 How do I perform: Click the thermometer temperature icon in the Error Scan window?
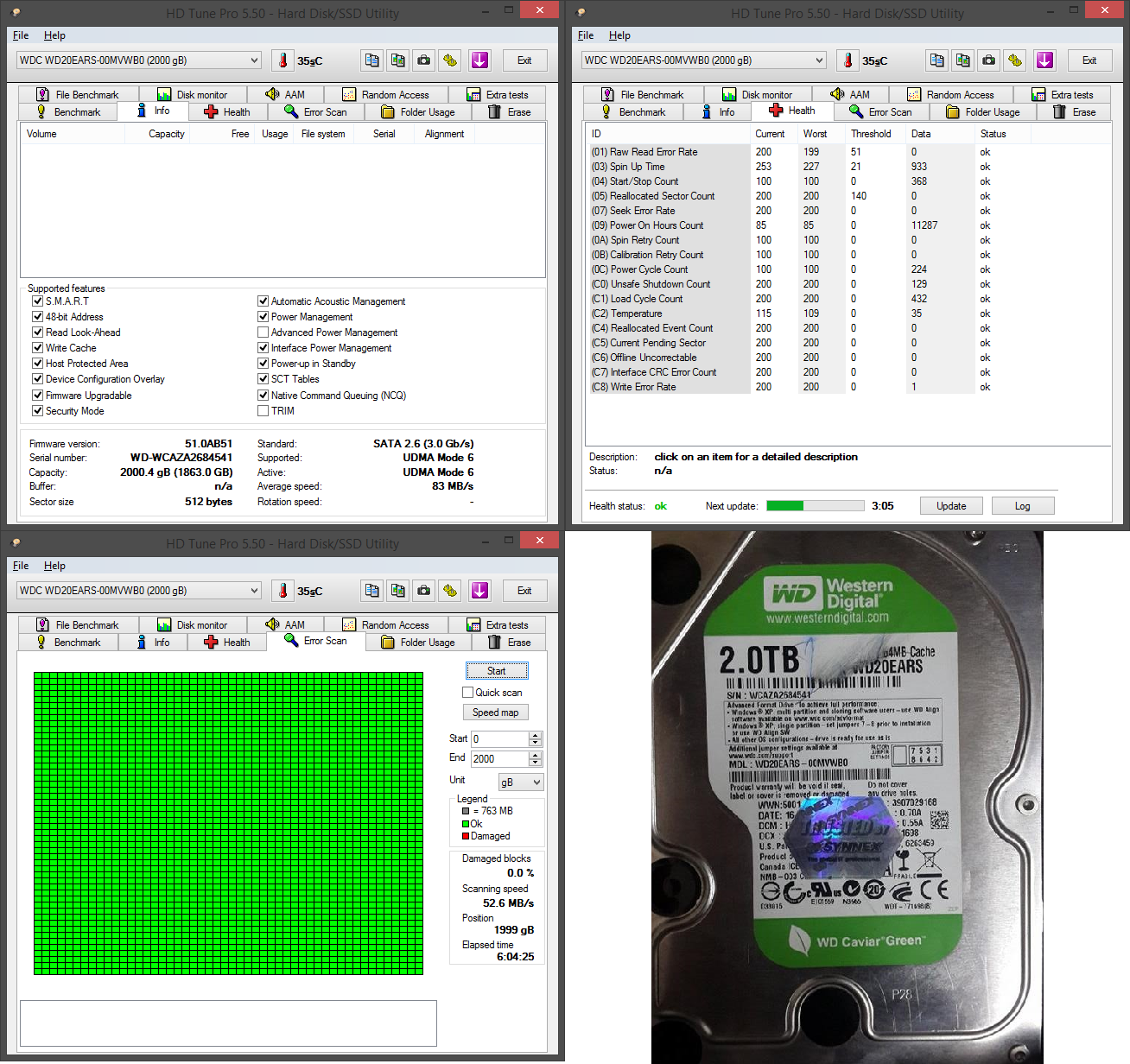click(x=282, y=591)
